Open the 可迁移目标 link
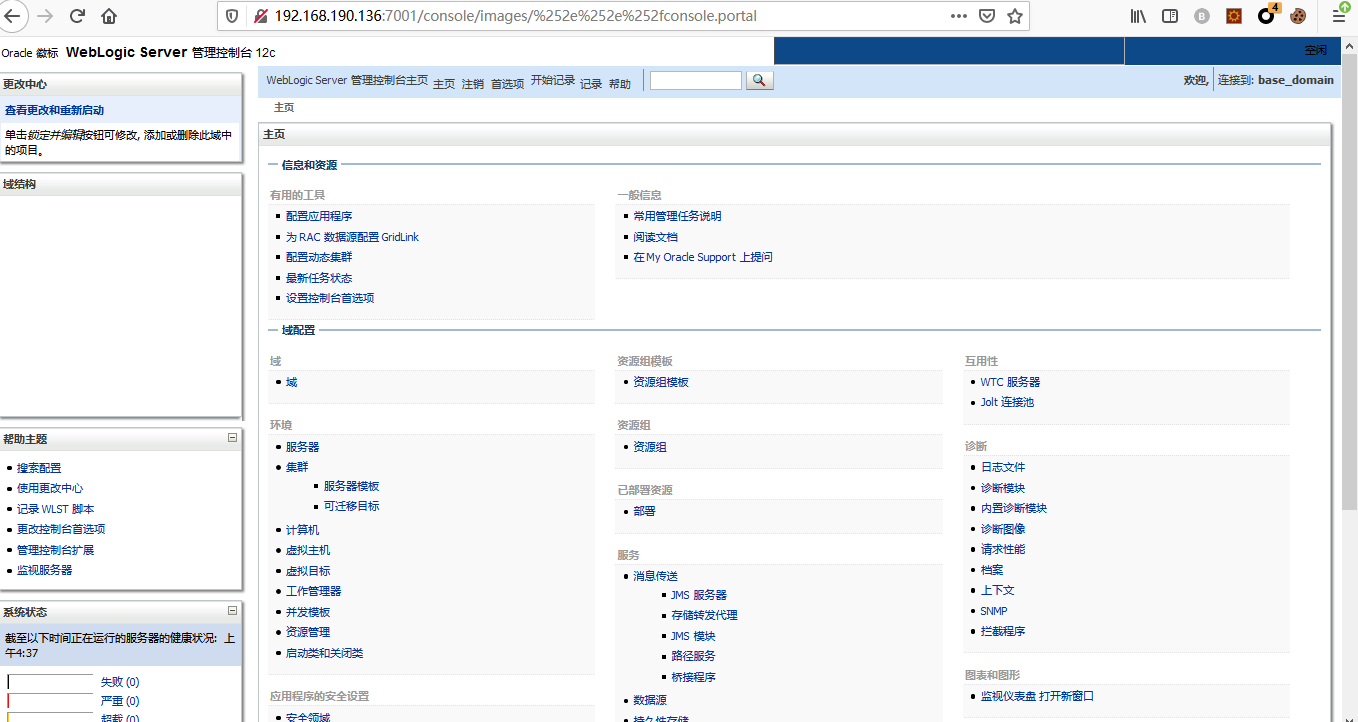This screenshot has width=1358, height=722. coord(351,506)
